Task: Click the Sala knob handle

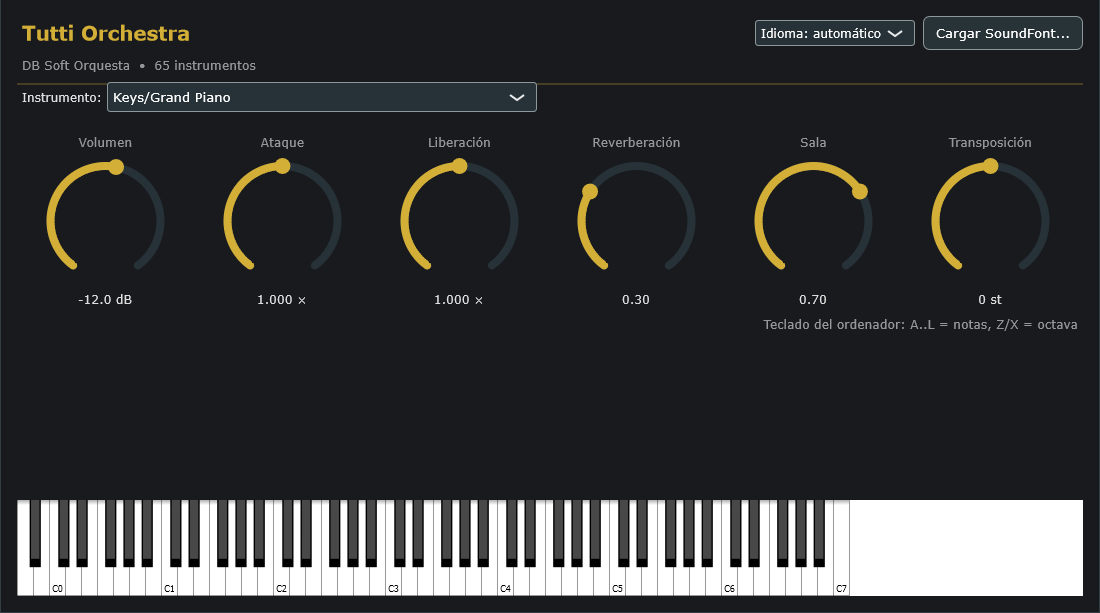Action: [860, 191]
